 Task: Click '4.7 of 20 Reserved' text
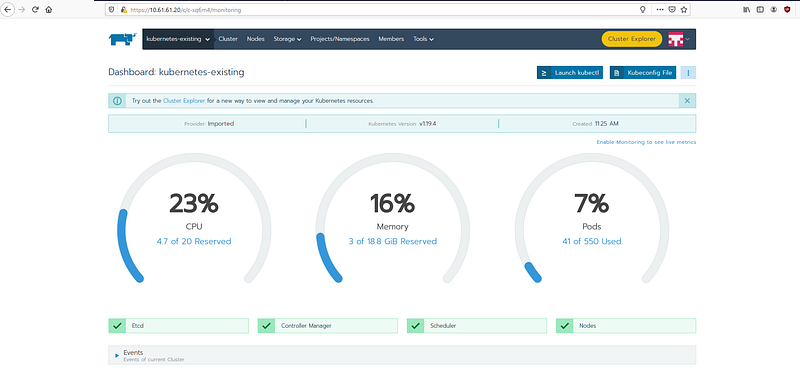[x=194, y=241]
